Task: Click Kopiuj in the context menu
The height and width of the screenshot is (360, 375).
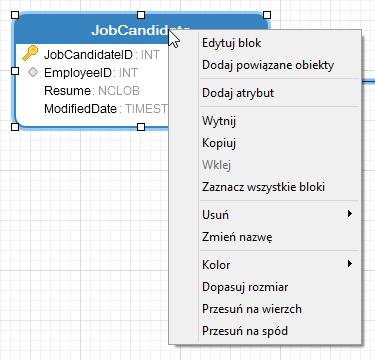Action: (x=265, y=143)
